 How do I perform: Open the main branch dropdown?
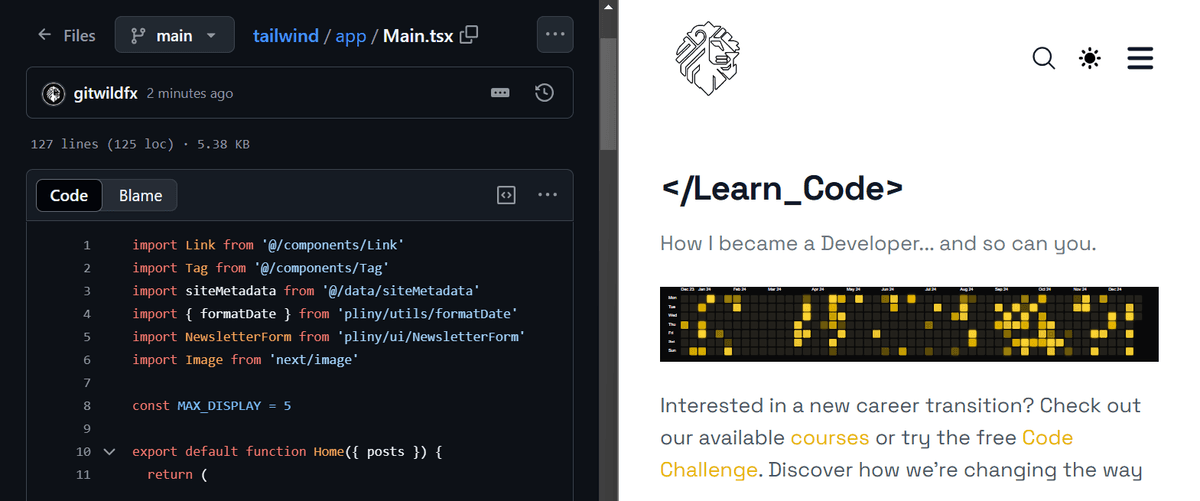click(174, 35)
